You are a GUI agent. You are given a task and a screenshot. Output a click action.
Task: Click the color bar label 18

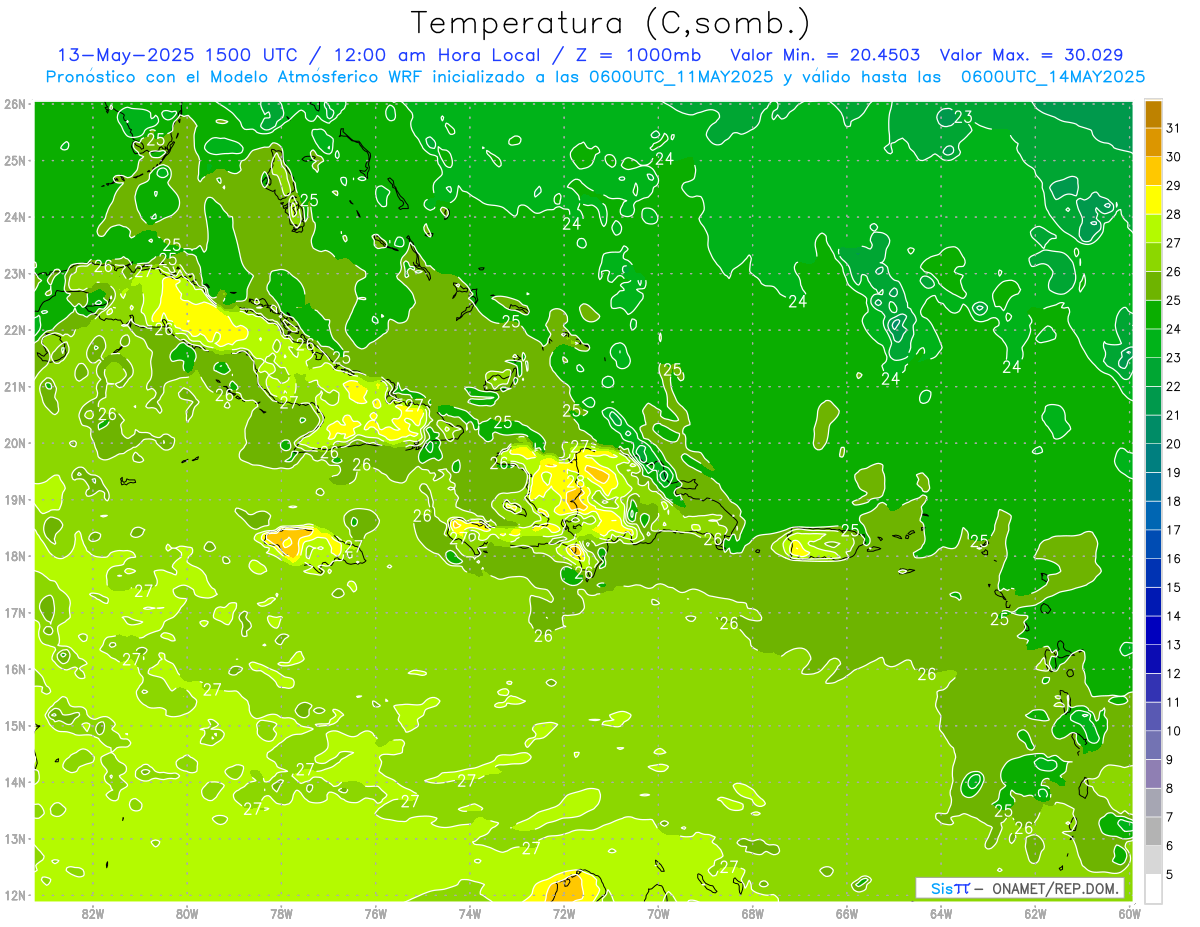click(1173, 501)
